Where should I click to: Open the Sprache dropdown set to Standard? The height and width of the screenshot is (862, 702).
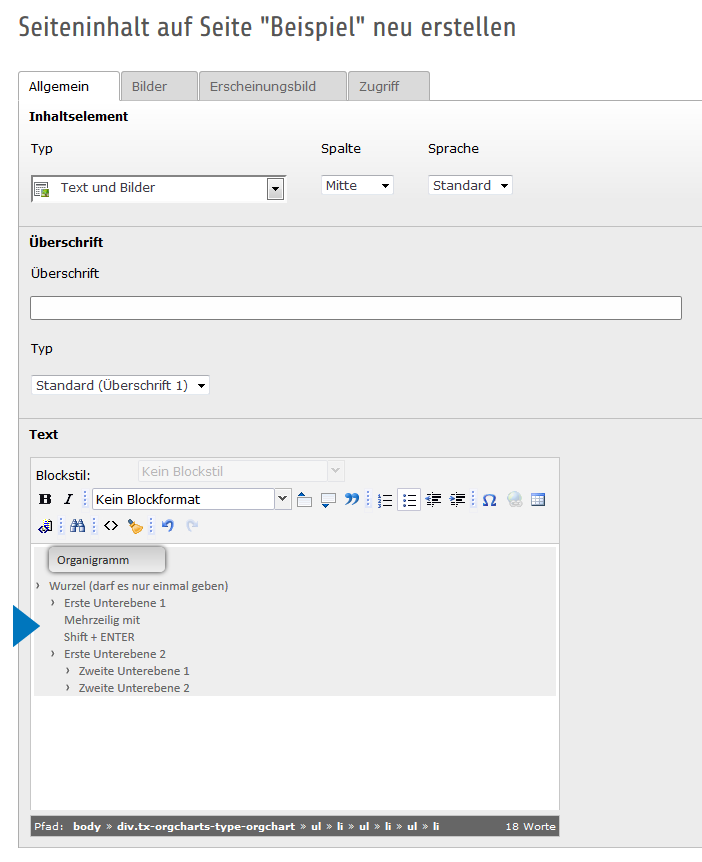tap(470, 185)
